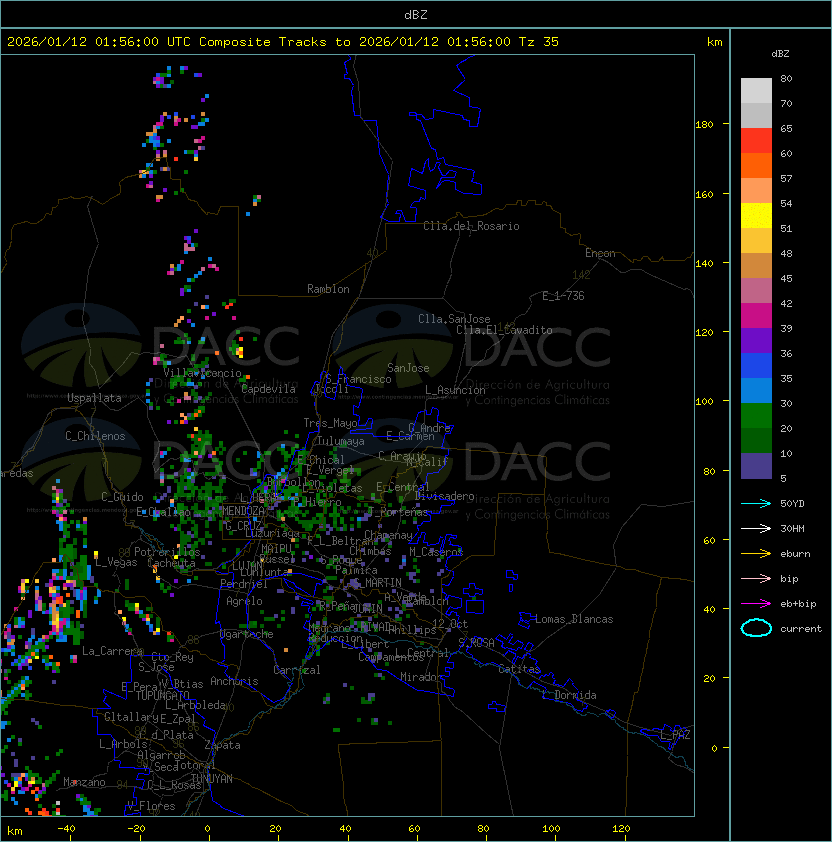Click the cyan 'current' ellipse legend icon
The height and width of the screenshot is (842, 832).
click(x=756, y=628)
